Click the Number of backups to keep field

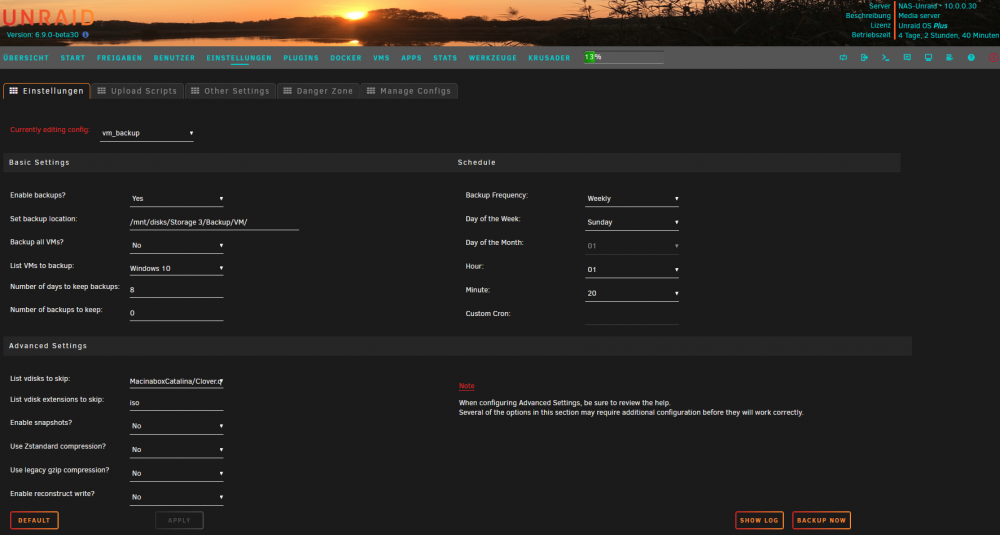(176, 313)
